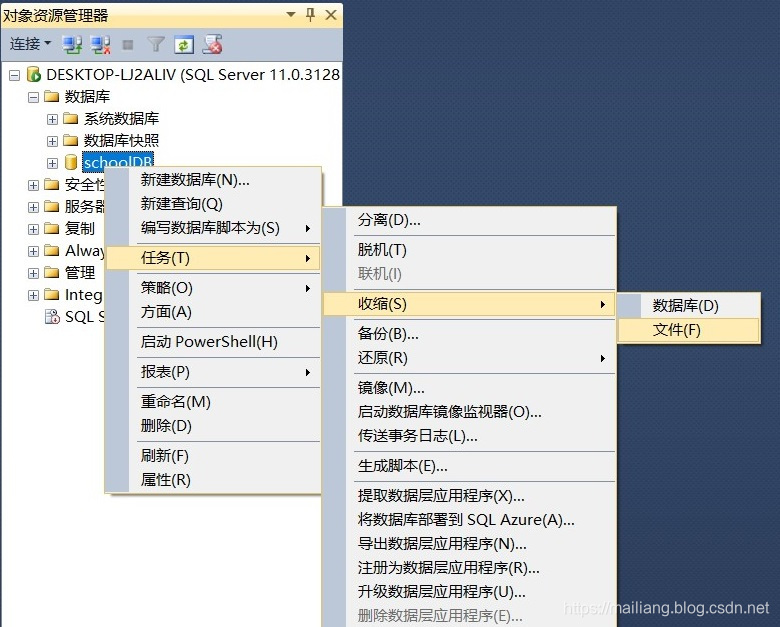The width and height of the screenshot is (780, 627).
Task: Expand the 数据库快照 folder
Action: [x=52, y=141]
